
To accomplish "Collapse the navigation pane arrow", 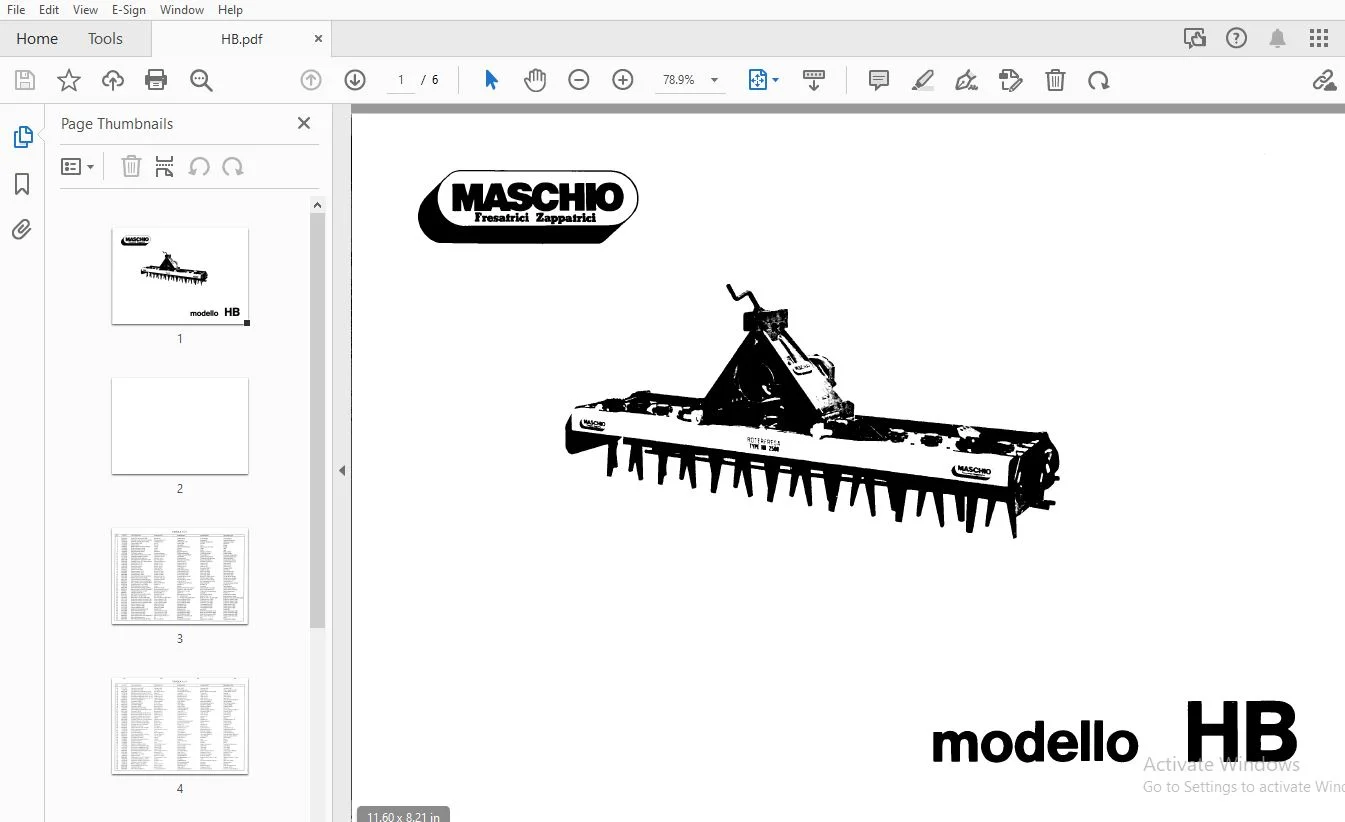I will pyautogui.click(x=341, y=470).
